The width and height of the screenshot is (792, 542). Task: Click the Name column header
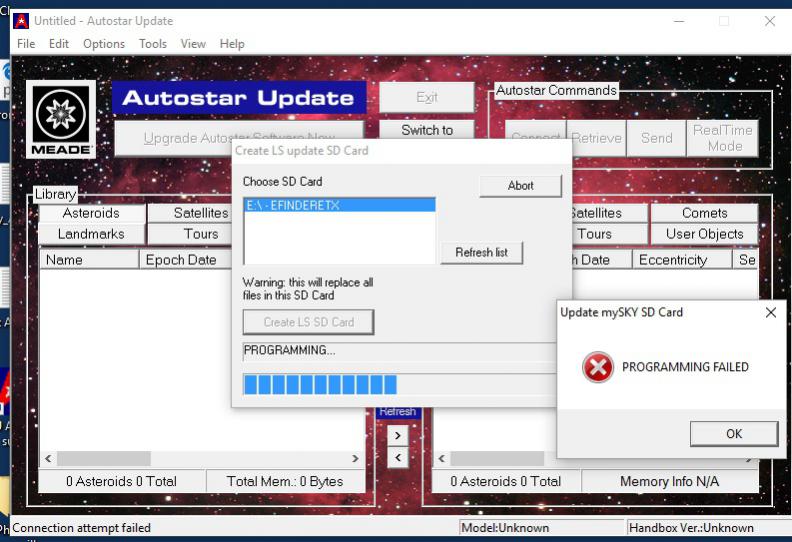tap(89, 260)
